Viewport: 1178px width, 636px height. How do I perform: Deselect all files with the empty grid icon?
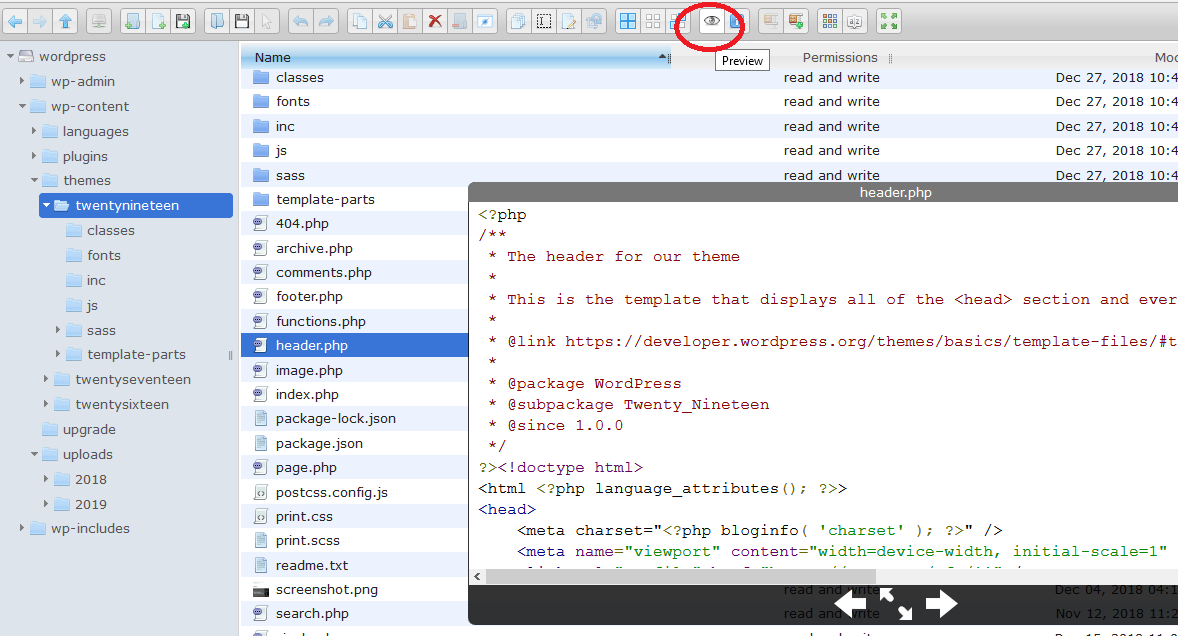pyautogui.click(x=653, y=22)
